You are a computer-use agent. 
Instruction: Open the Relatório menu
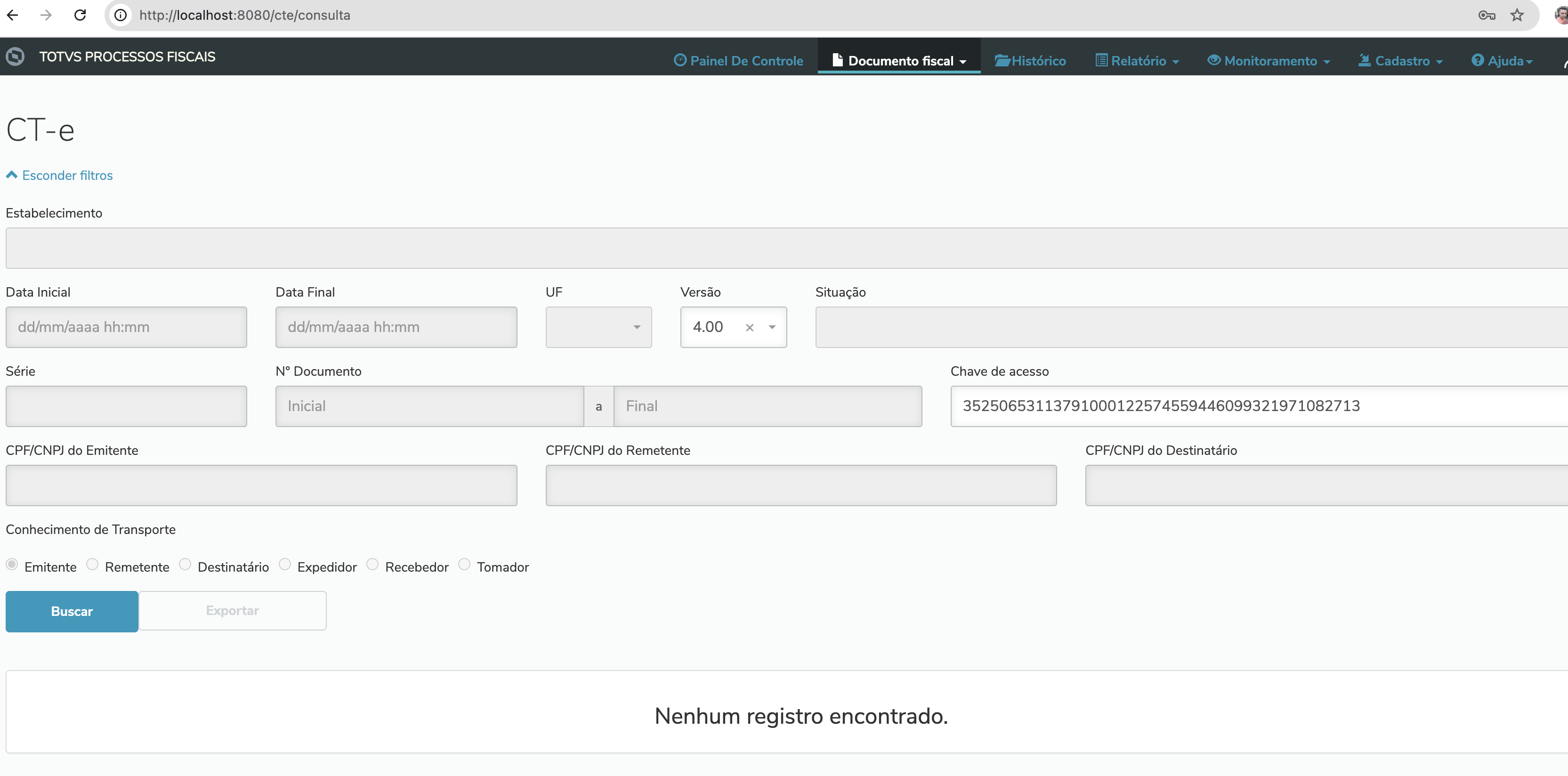pos(1137,61)
